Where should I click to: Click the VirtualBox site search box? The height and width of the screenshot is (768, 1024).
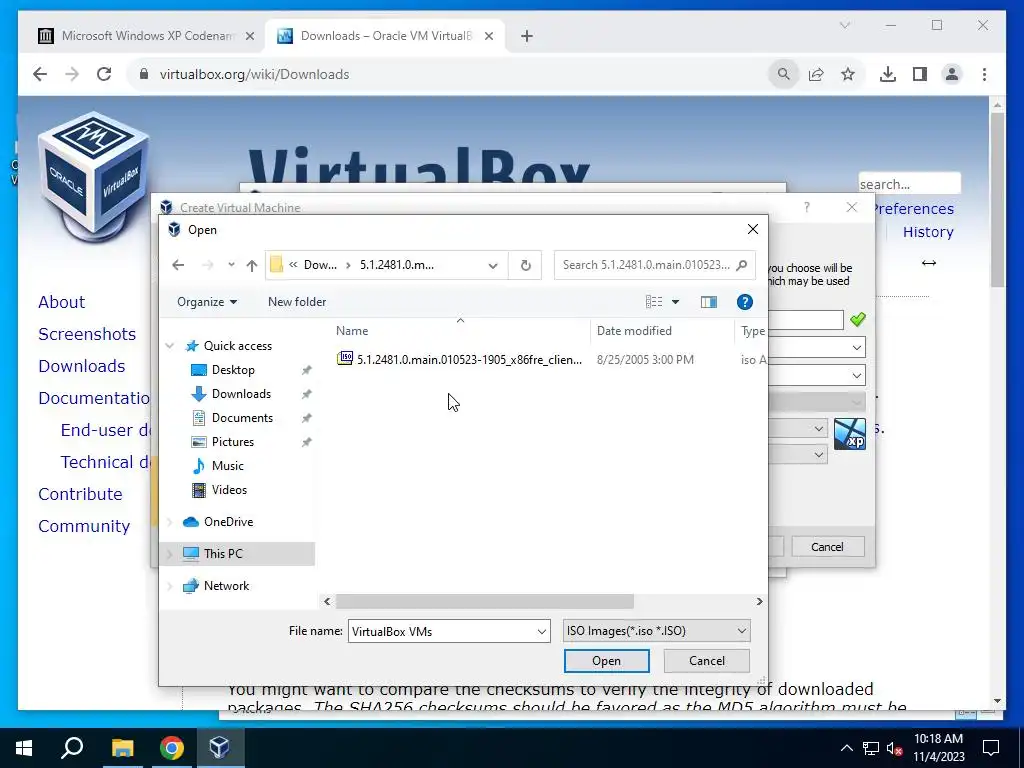pyautogui.click(x=909, y=184)
